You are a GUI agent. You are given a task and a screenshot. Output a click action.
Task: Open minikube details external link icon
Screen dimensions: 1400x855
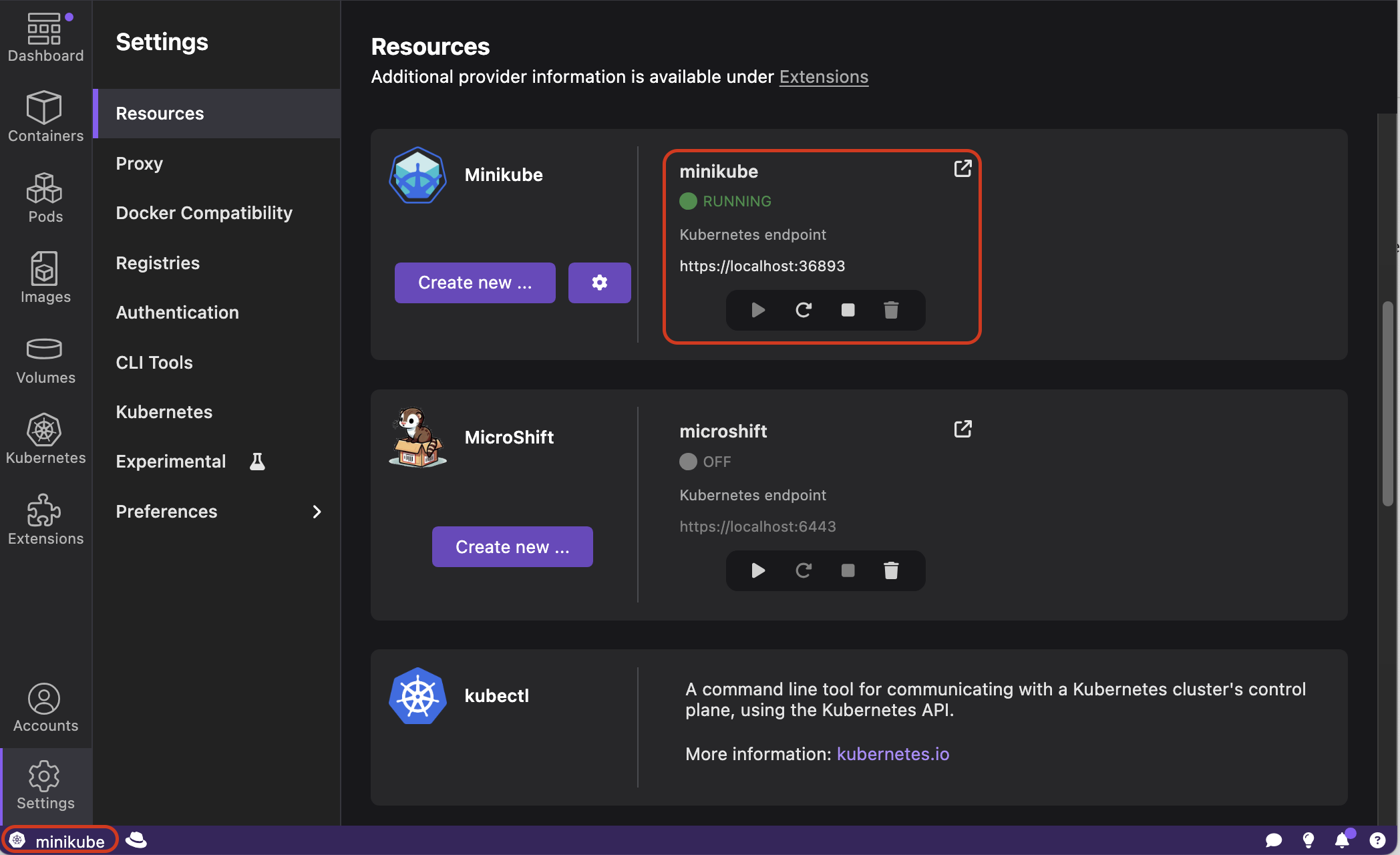[x=962, y=168]
